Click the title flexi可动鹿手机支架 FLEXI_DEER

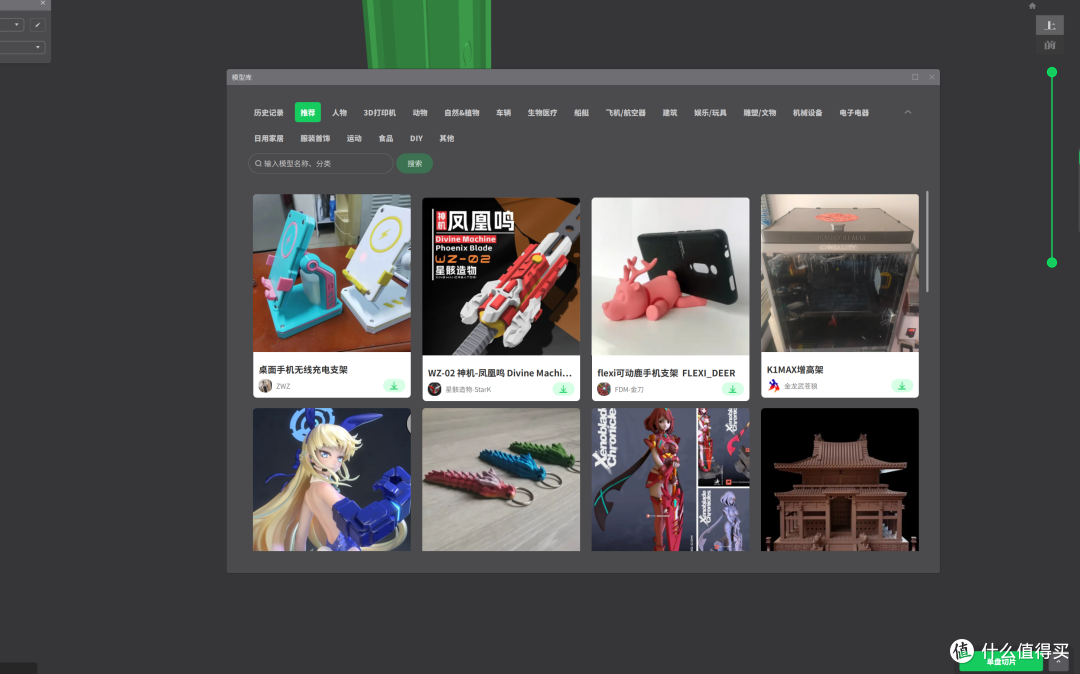click(x=666, y=373)
